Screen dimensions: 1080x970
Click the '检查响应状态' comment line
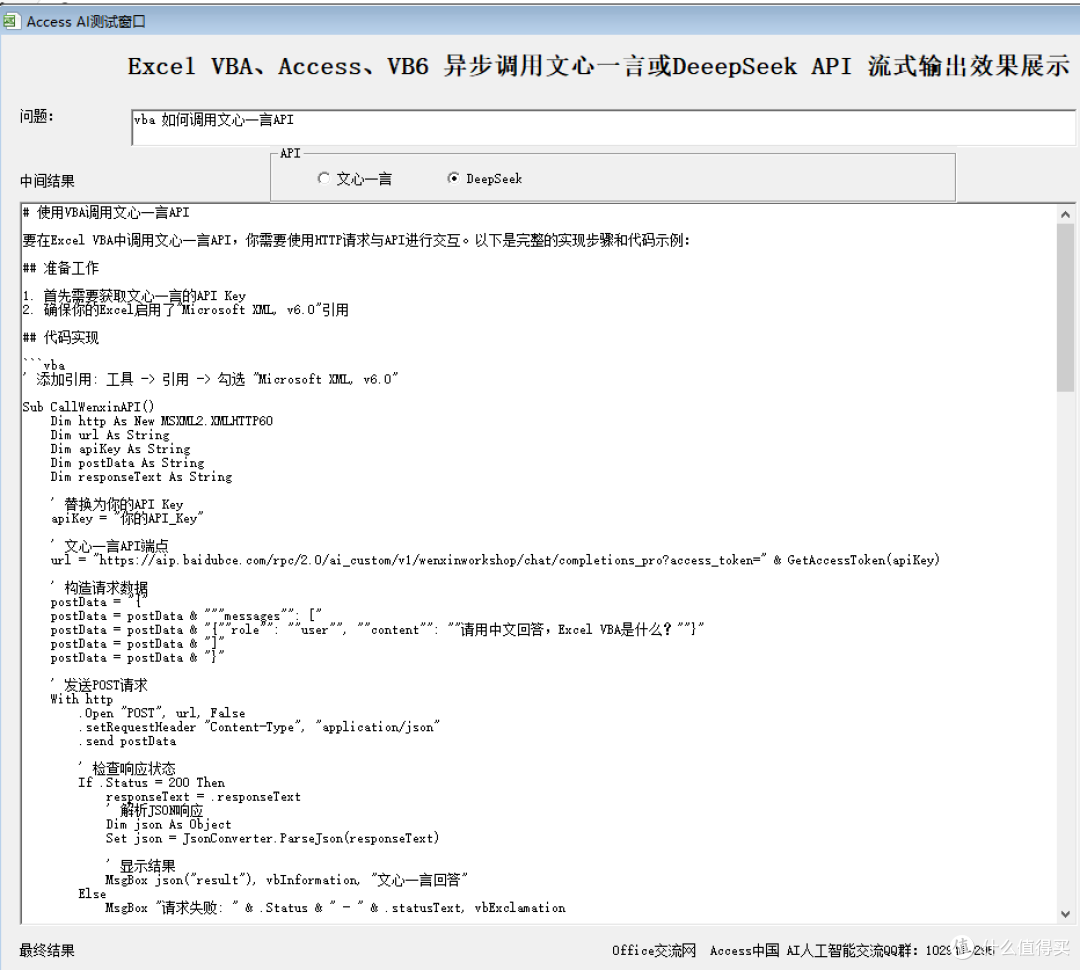tap(127, 768)
